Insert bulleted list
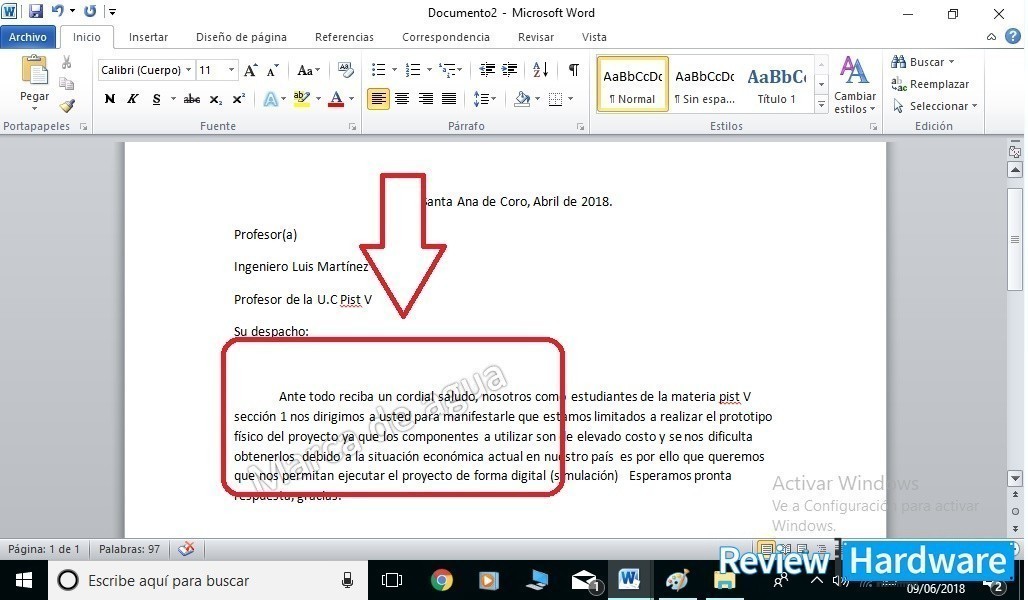 tap(378, 70)
